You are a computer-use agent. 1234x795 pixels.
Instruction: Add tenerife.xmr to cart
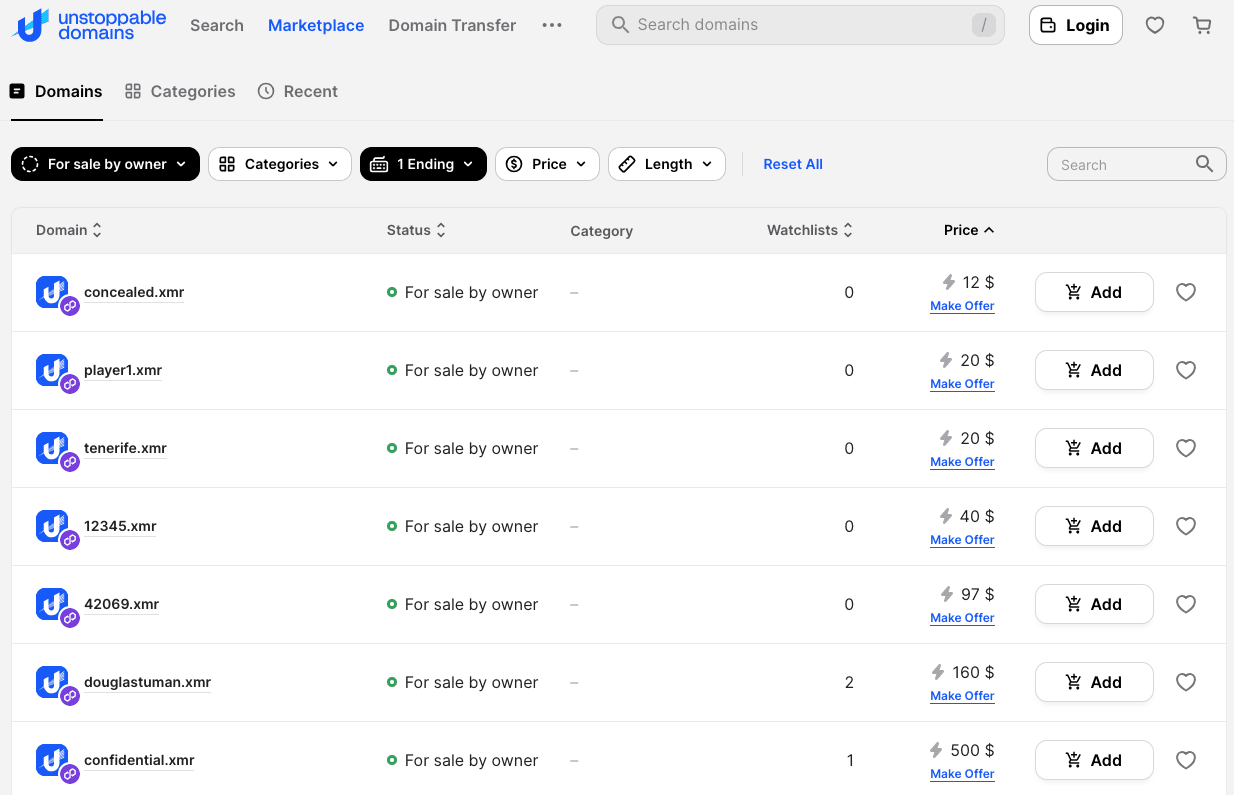(1094, 448)
